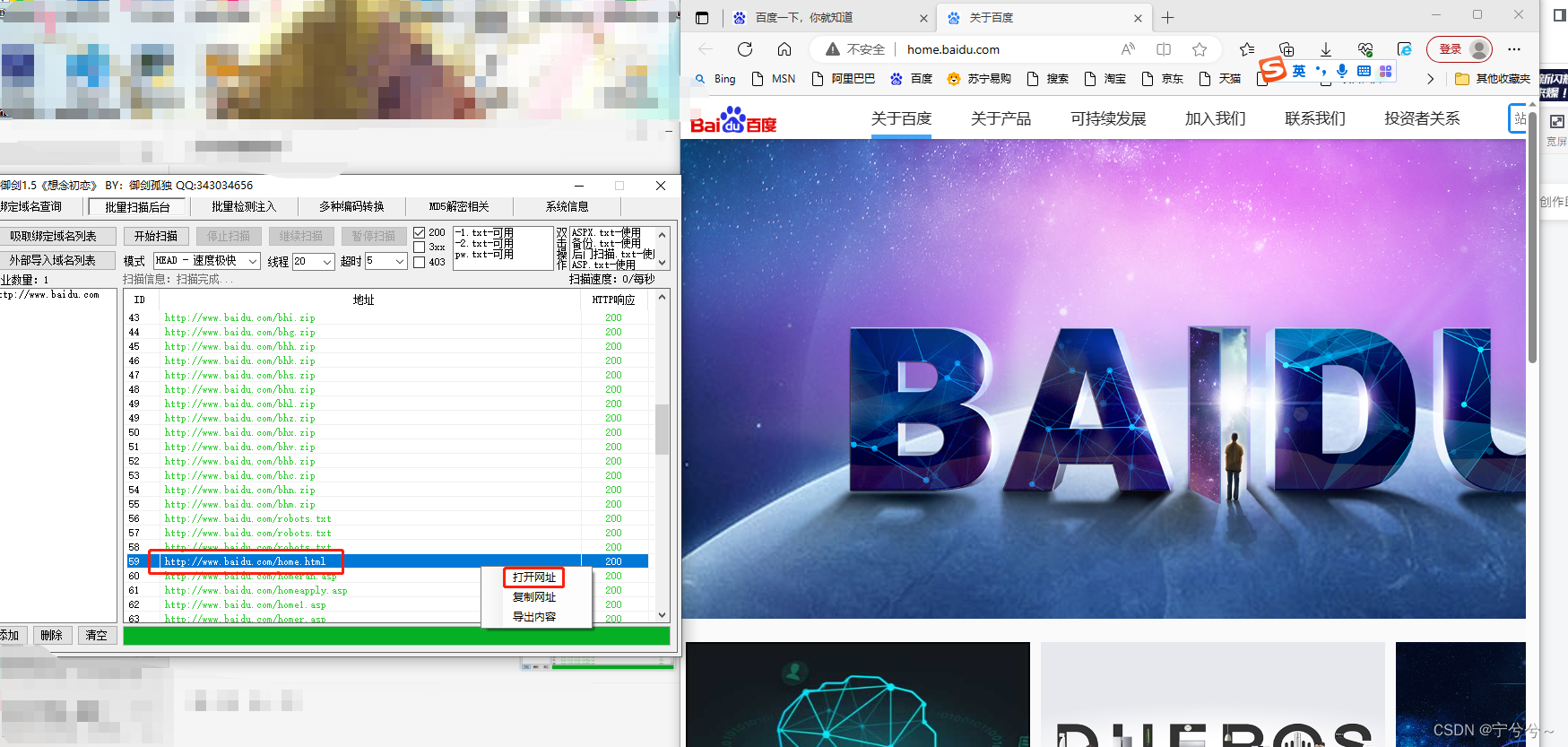Toggle the 200 response checkbox
This screenshot has width=1568, height=747.
click(419, 232)
